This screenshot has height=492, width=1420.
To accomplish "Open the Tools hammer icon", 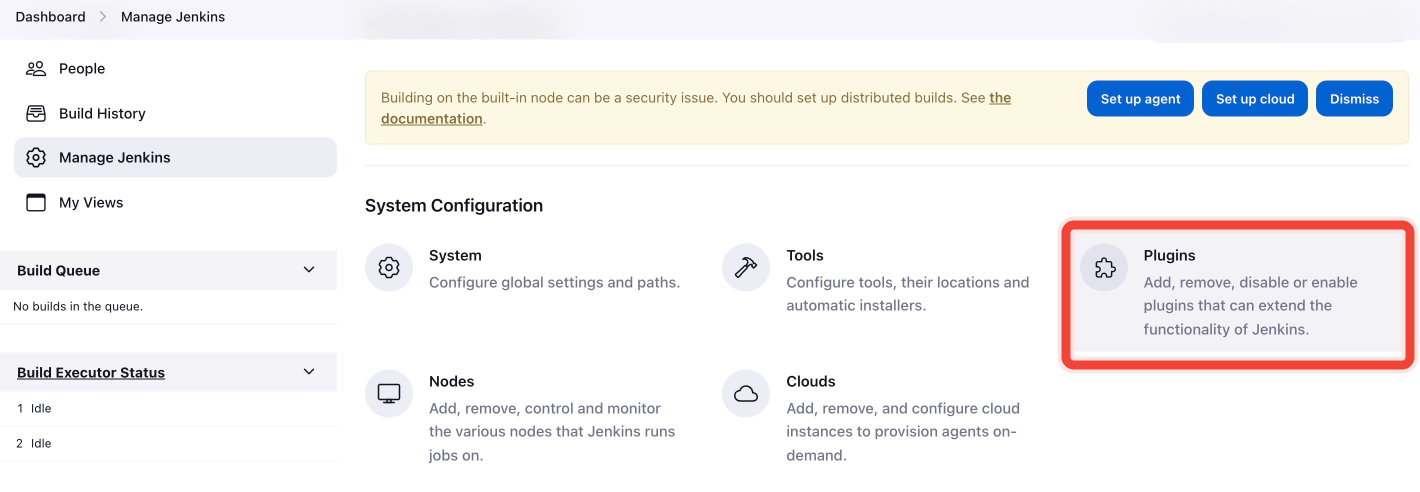I will click(746, 268).
